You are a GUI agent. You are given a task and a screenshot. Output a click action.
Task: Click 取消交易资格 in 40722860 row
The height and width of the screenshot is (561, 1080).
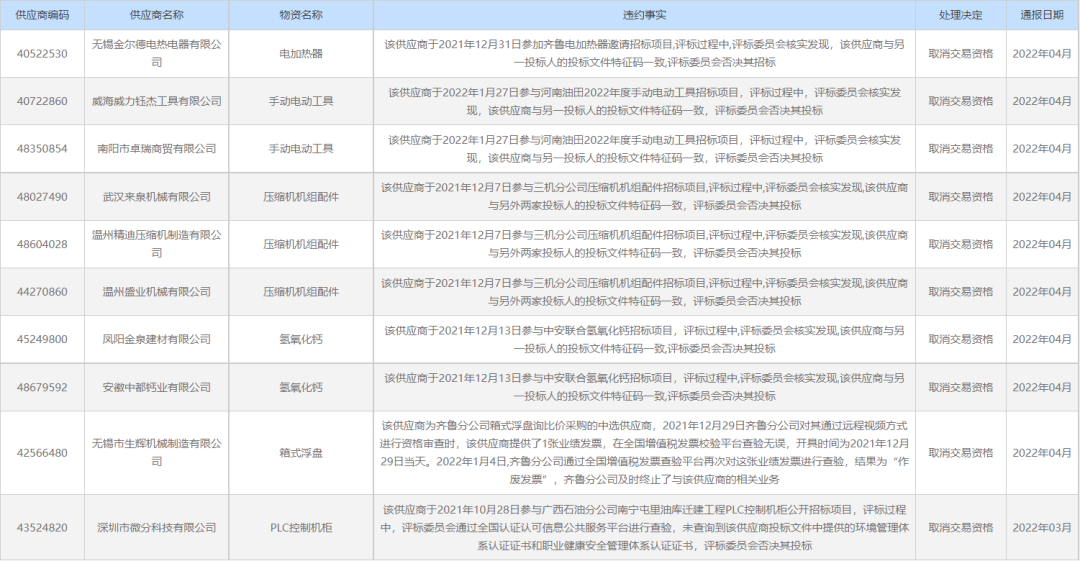tap(960, 101)
